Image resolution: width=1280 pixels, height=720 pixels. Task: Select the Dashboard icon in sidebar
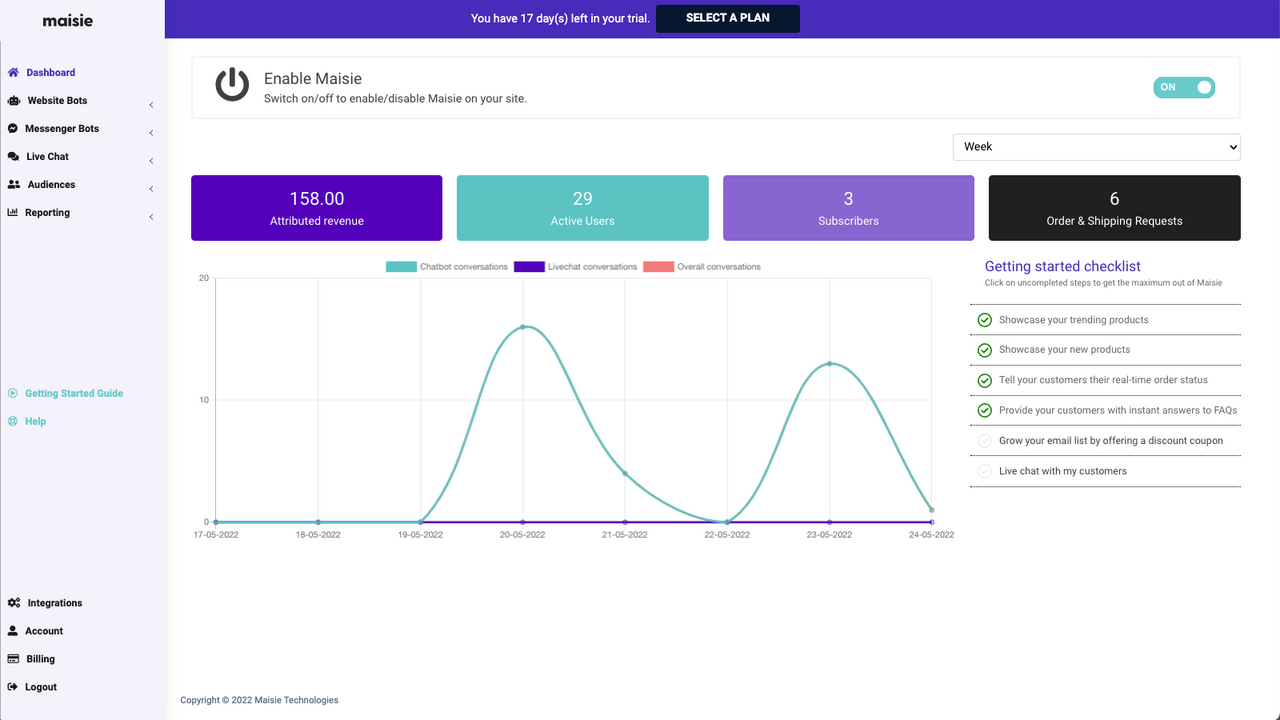pyautogui.click(x=14, y=72)
